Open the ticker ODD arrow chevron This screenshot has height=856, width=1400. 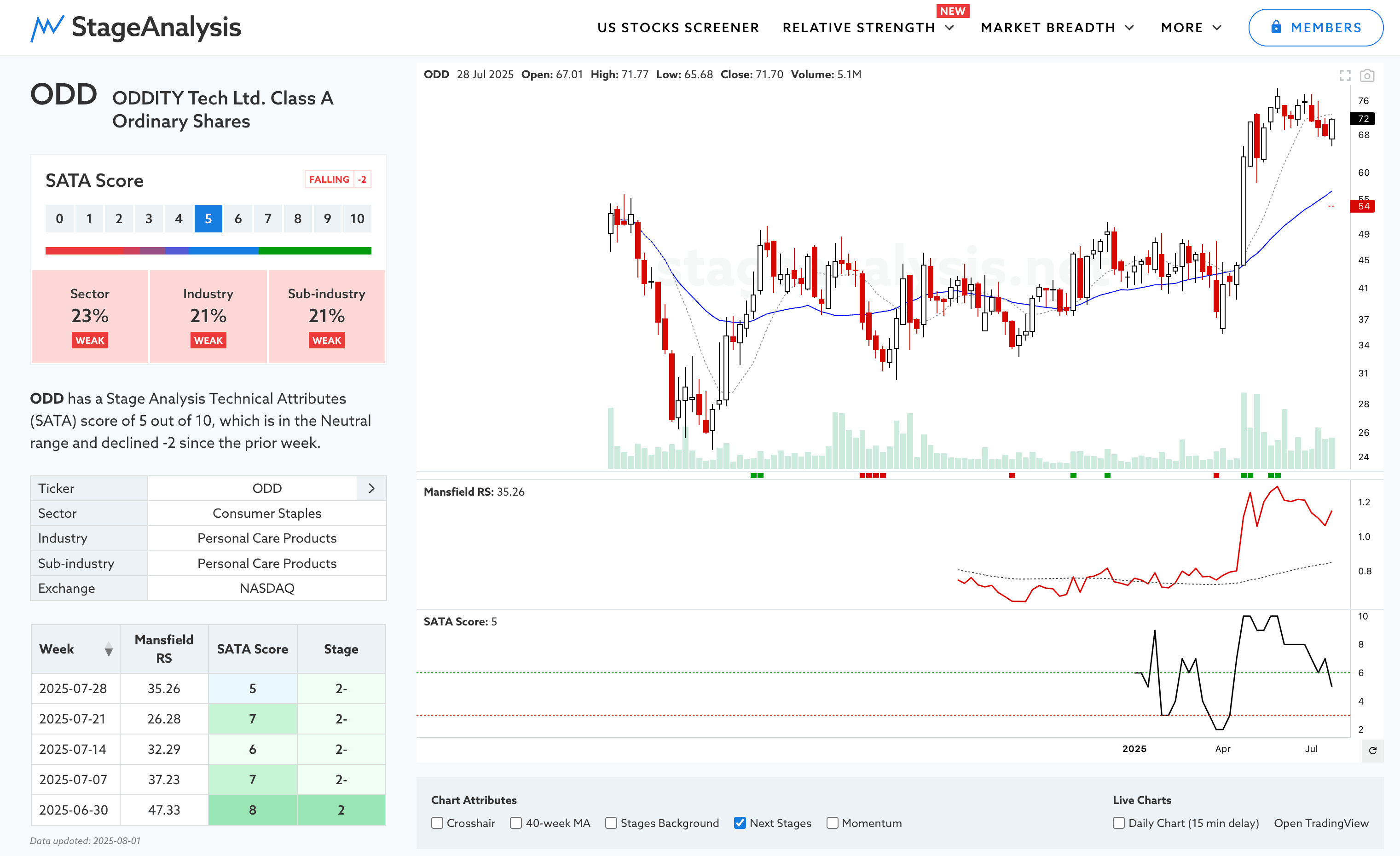coord(371,488)
